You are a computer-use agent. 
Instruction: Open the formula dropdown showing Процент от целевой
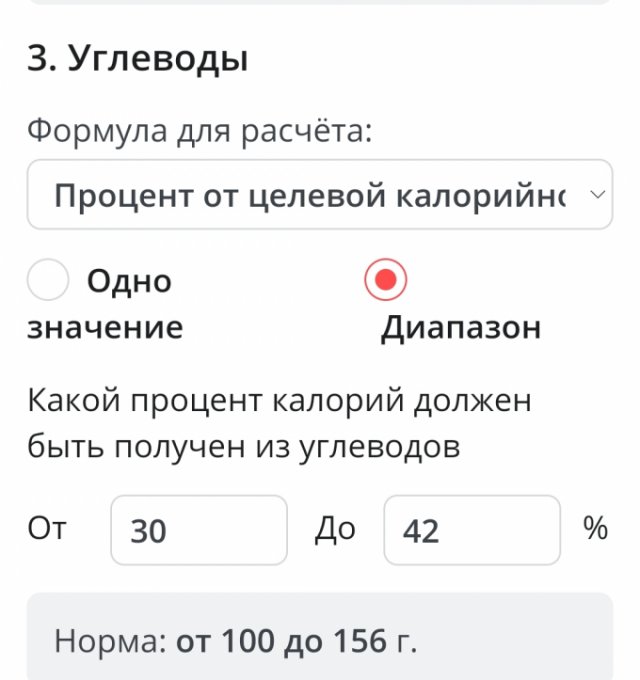(x=320, y=194)
